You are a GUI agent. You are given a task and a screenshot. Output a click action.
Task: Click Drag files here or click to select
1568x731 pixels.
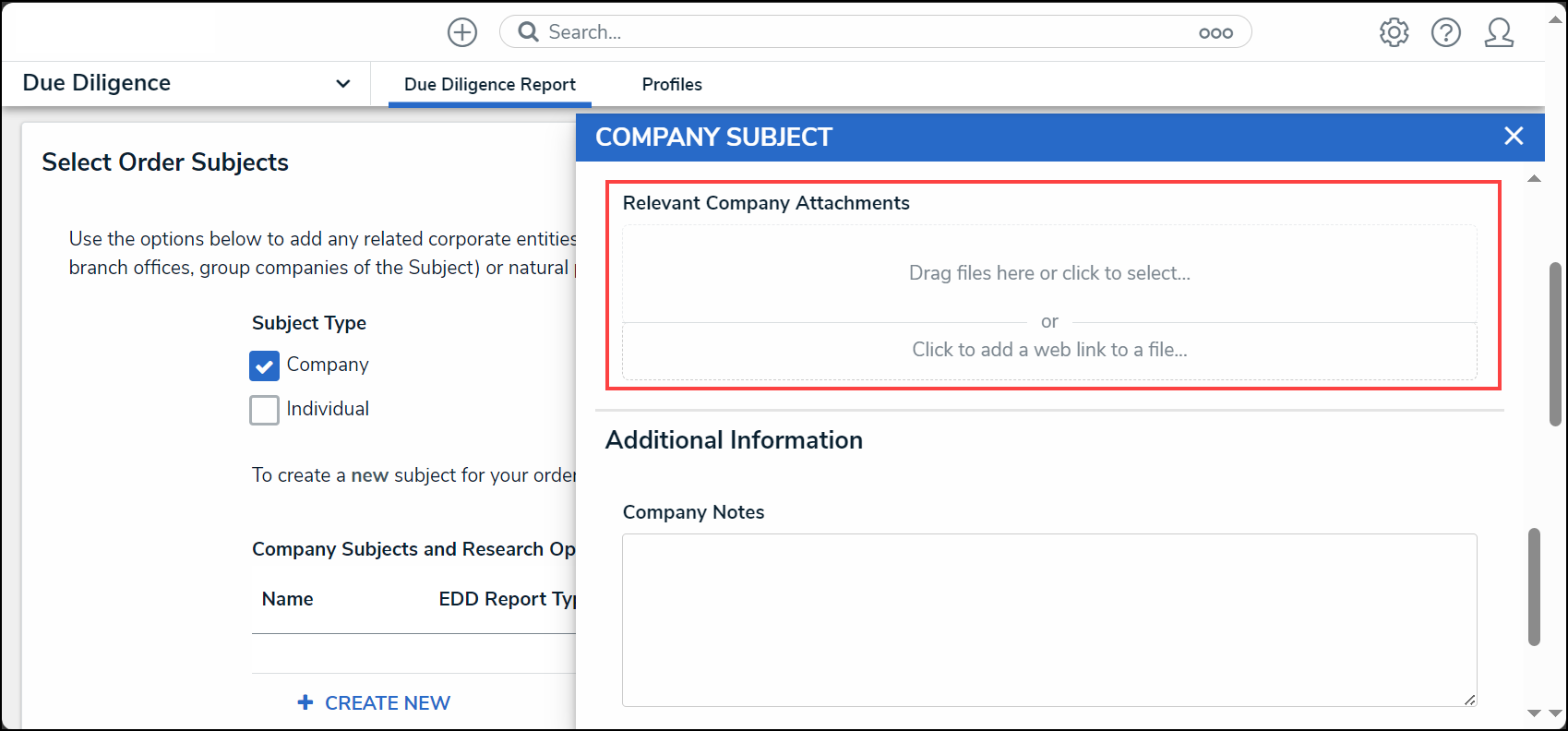pos(1049,273)
